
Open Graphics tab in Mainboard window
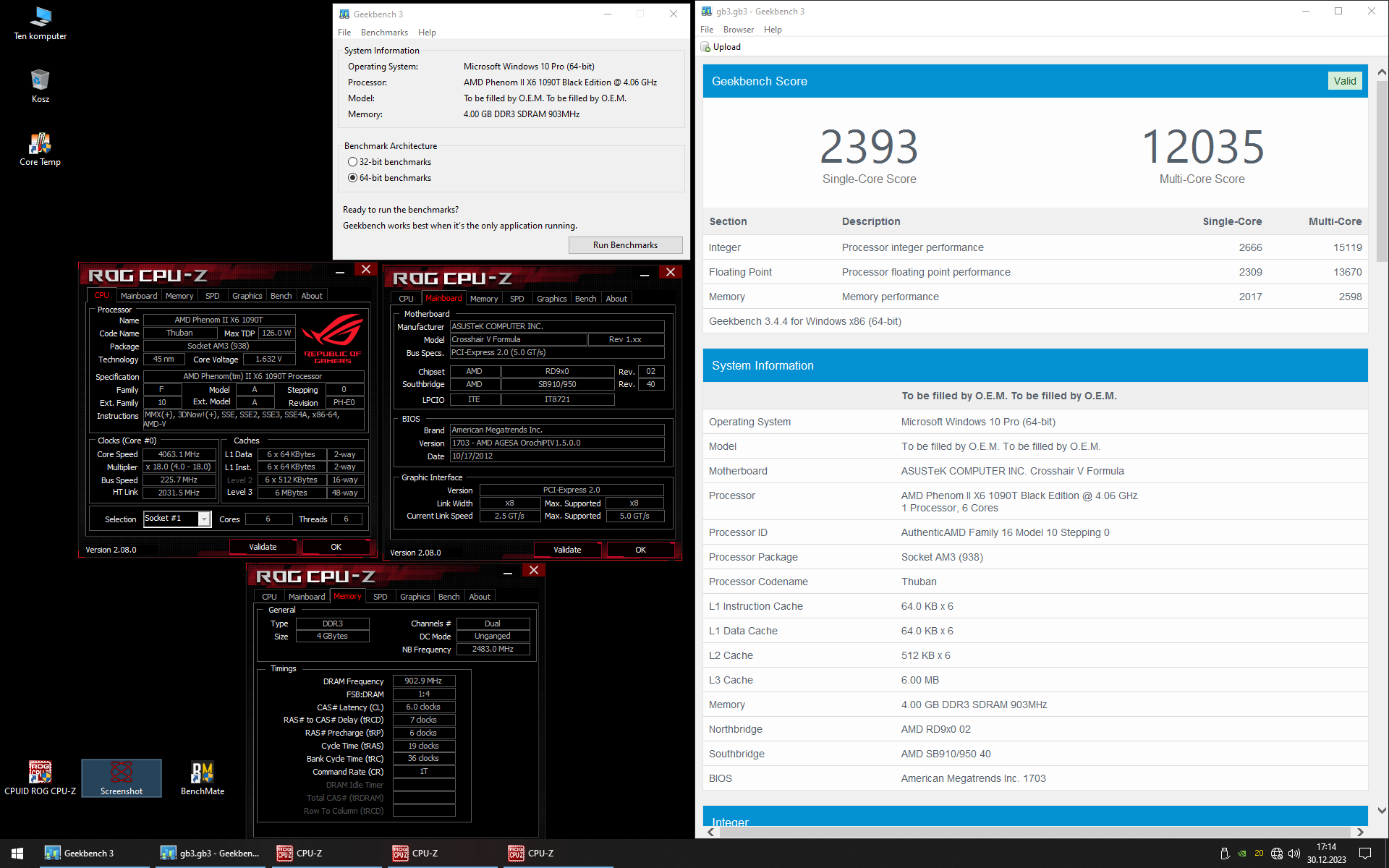pyautogui.click(x=551, y=299)
